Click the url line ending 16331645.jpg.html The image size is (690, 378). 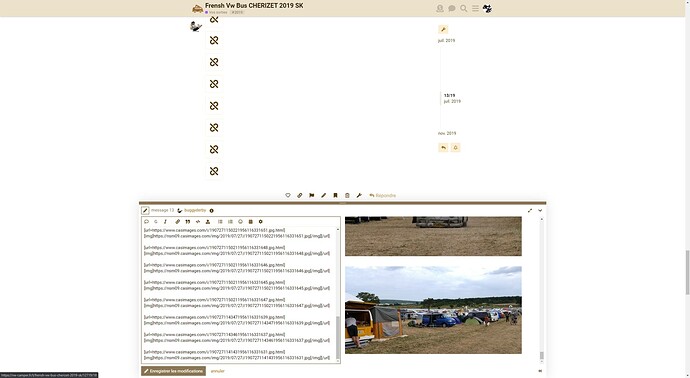214,283
